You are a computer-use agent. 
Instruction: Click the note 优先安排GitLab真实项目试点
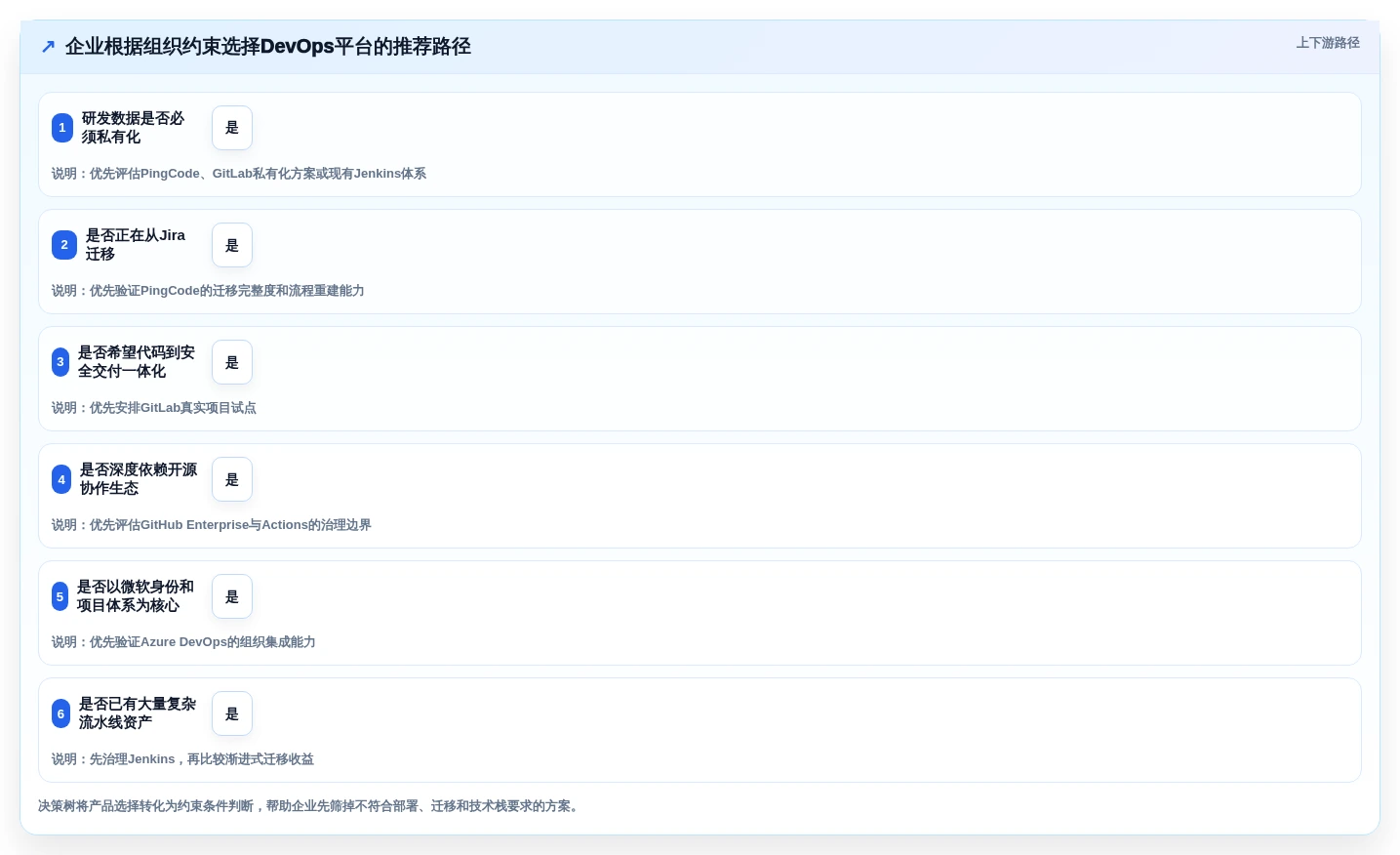[154, 408]
